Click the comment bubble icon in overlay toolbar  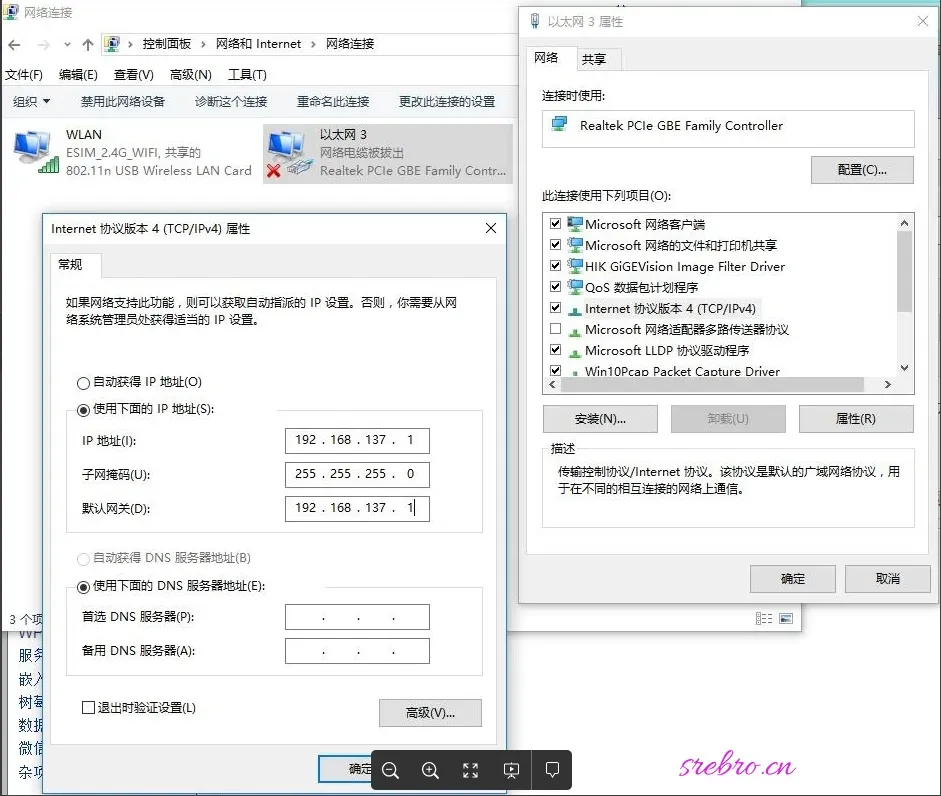point(552,770)
